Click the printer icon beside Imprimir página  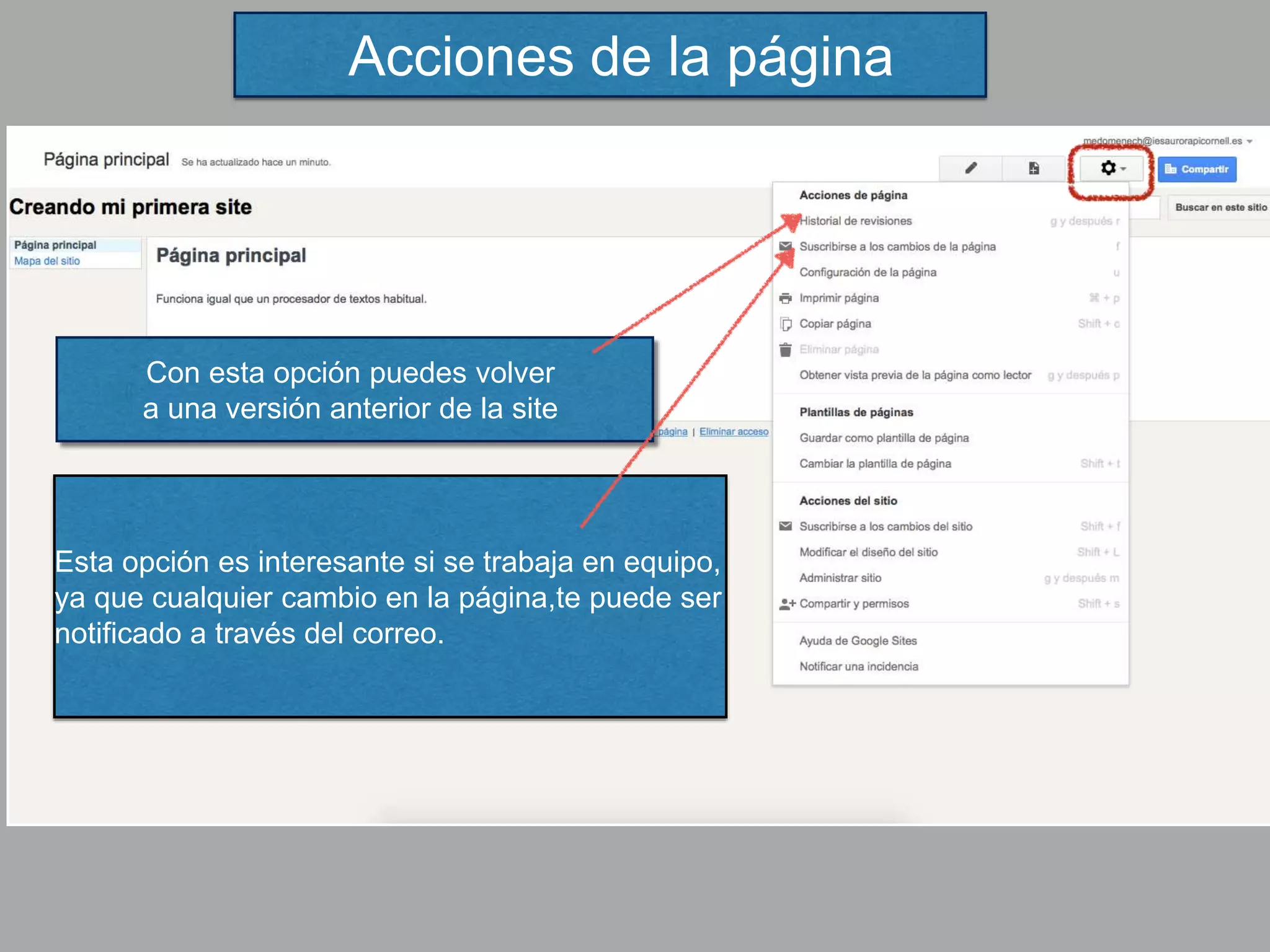pos(786,298)
